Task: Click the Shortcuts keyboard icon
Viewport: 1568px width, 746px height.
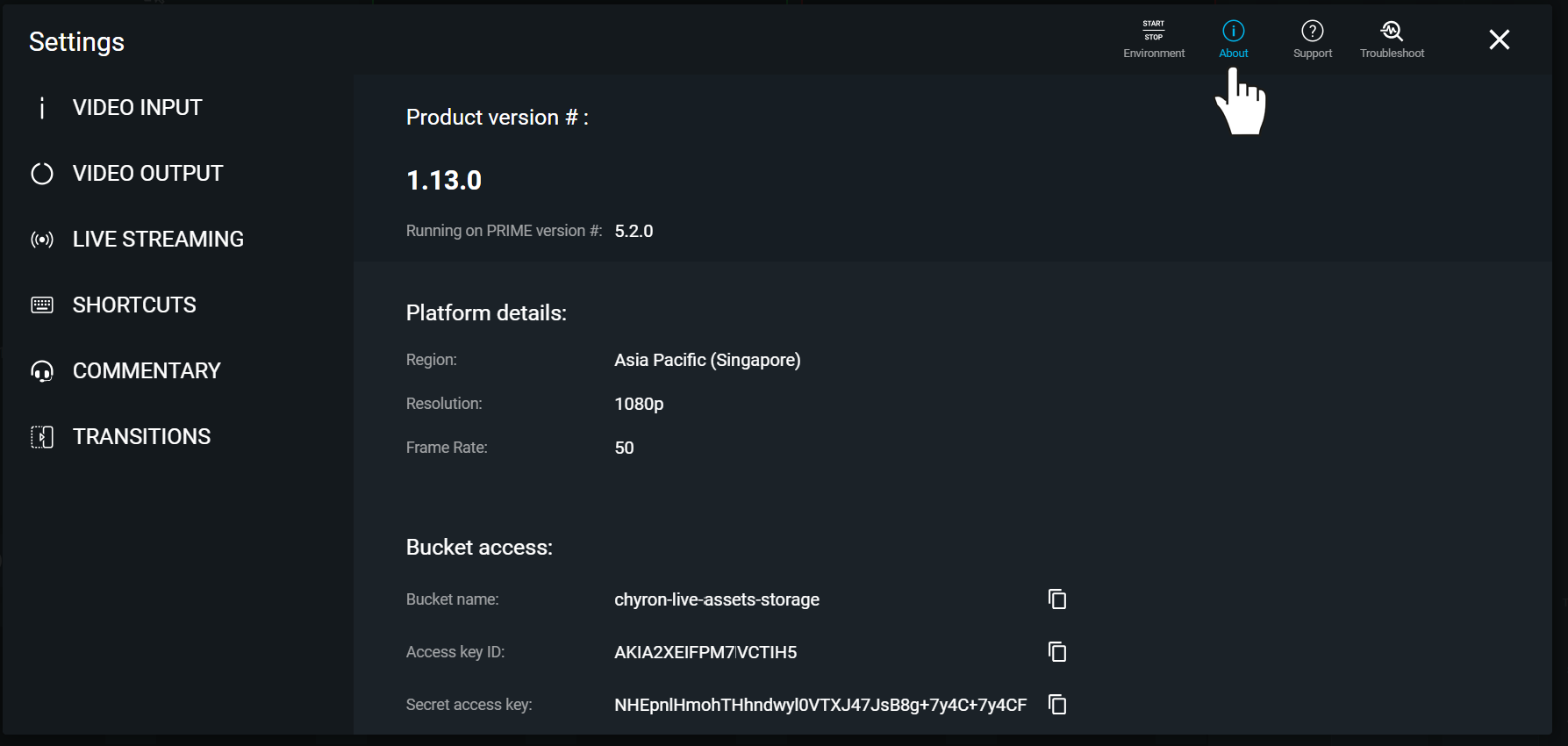Action: pyautogui.click(x=42, y=305)
